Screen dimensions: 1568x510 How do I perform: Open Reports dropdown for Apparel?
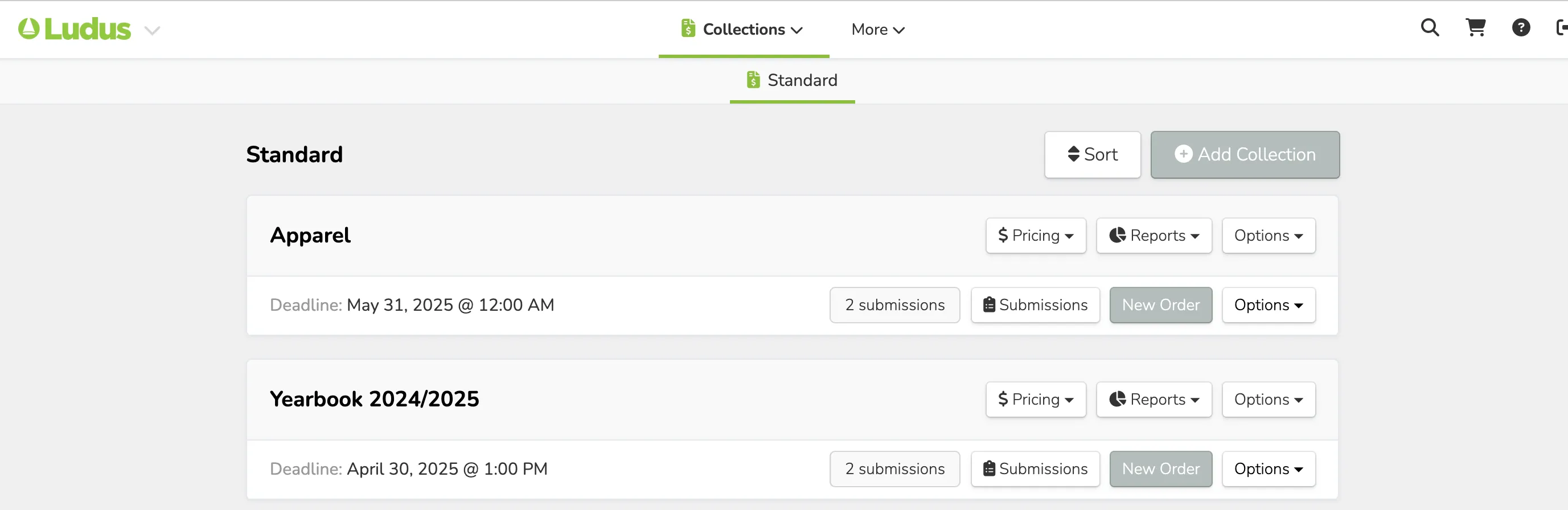coord(1154,236)
